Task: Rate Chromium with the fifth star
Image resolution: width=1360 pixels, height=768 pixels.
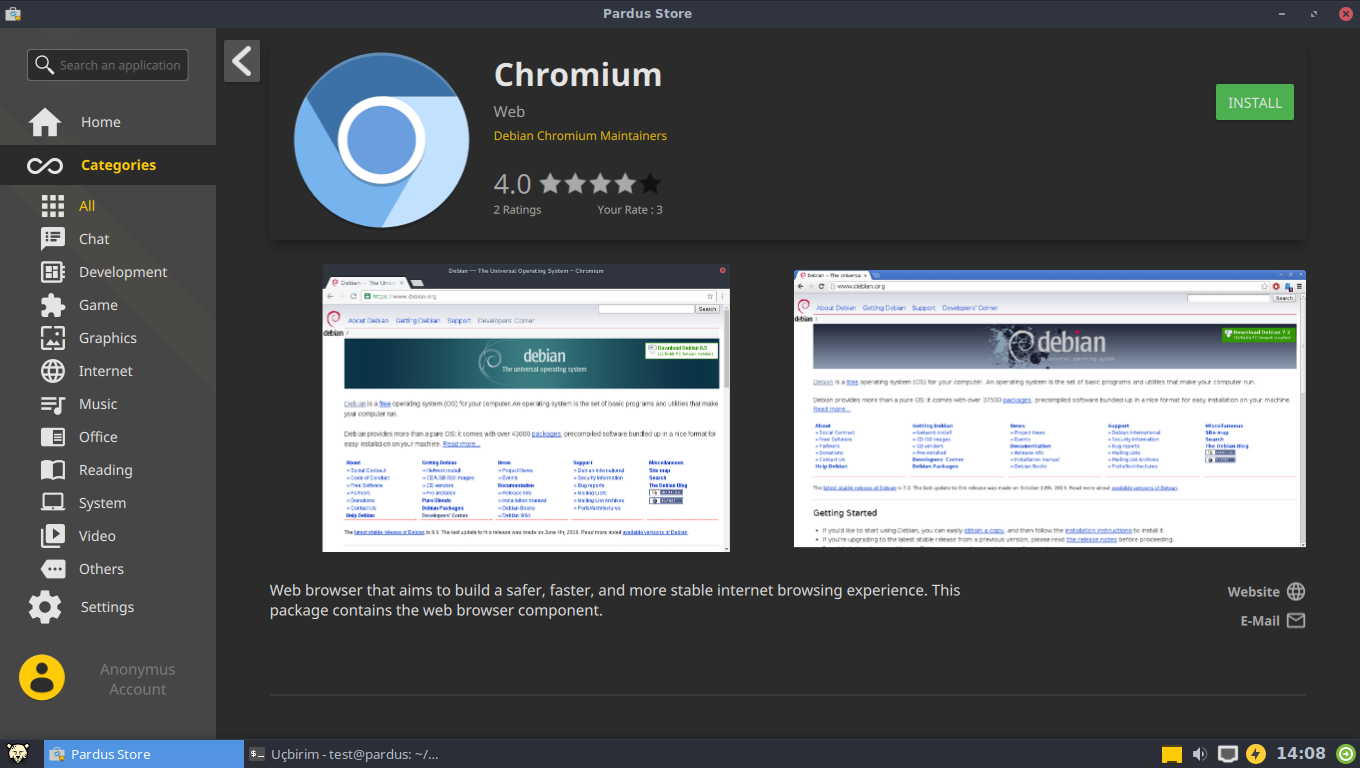Action: coord(650,183)
